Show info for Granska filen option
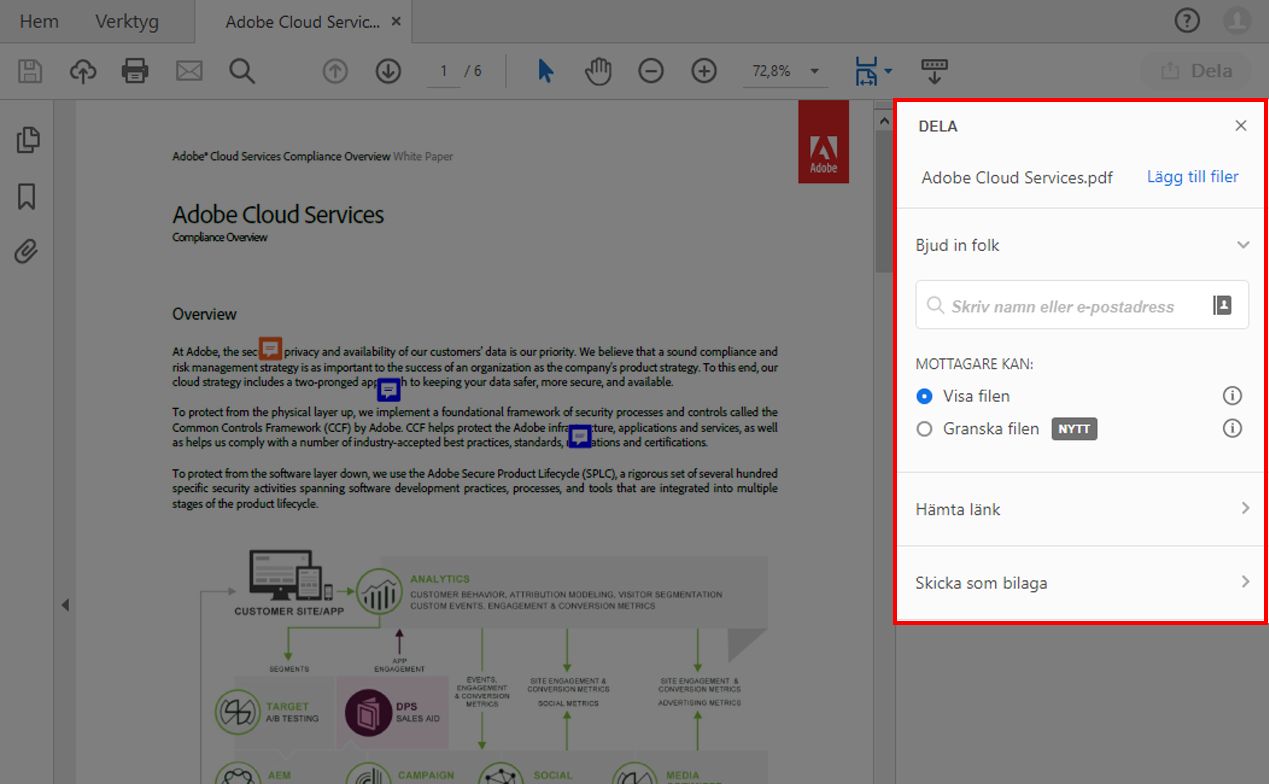Viewport: 1269px width, 784px height. click(x=1233, y=429)
